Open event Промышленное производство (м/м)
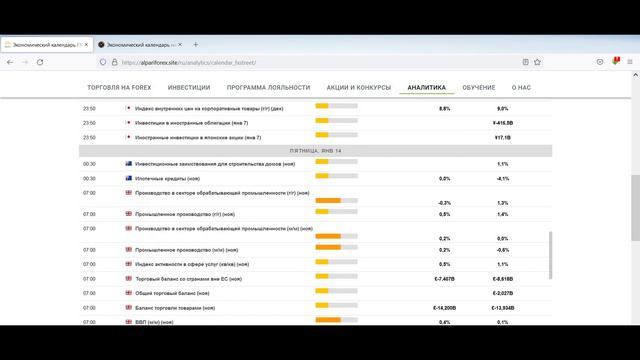Viewport: 640px width, 360px height. 187,250
